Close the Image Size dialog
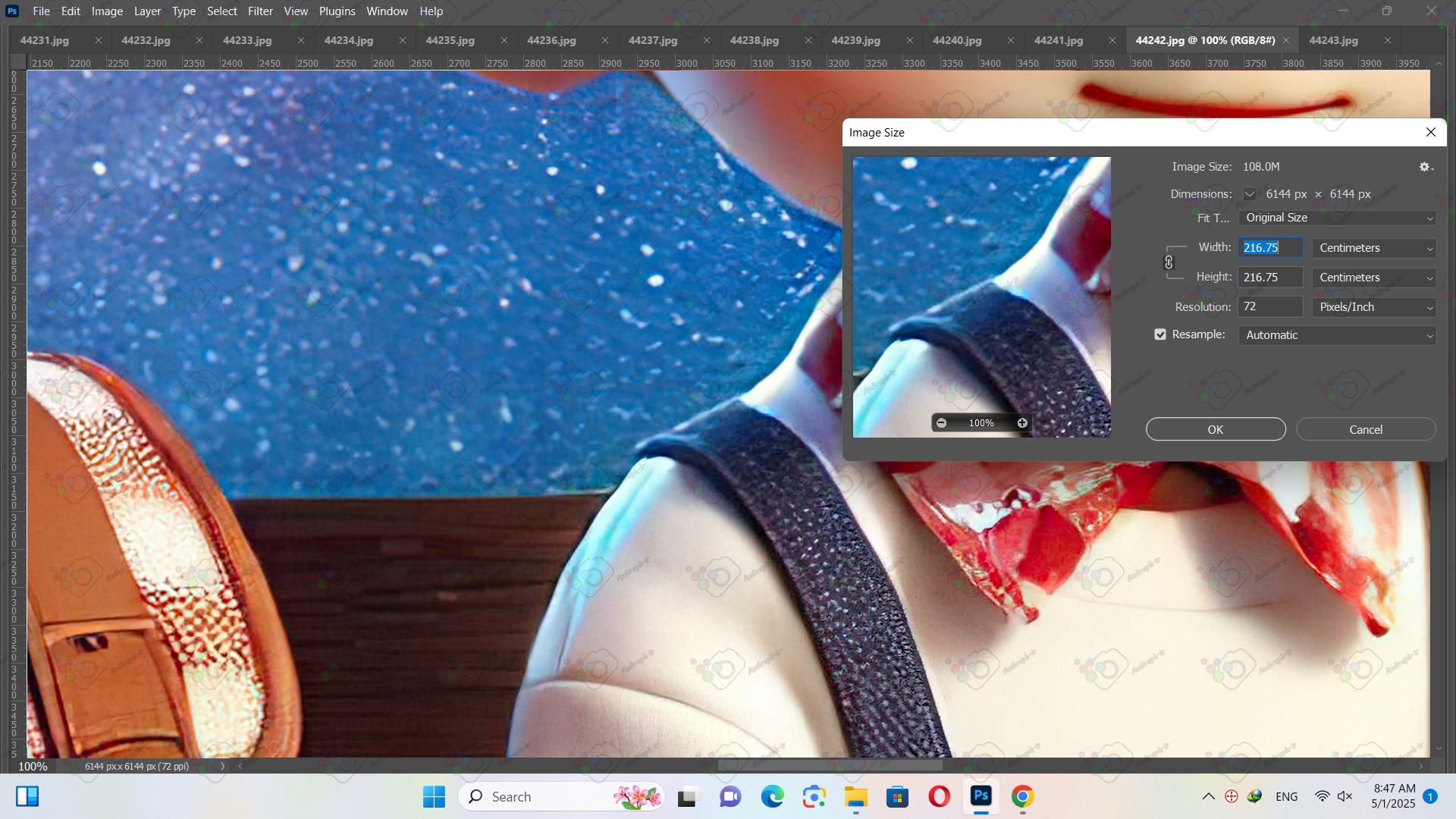 [1431, 132]
